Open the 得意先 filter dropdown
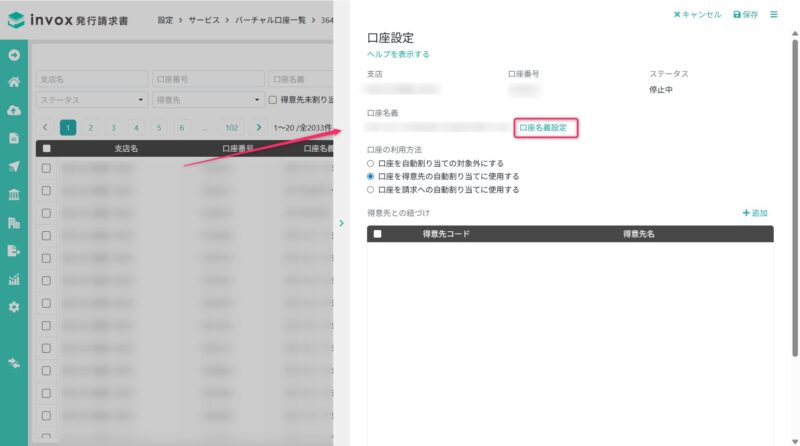800x446 pixels. coord(208,100)
